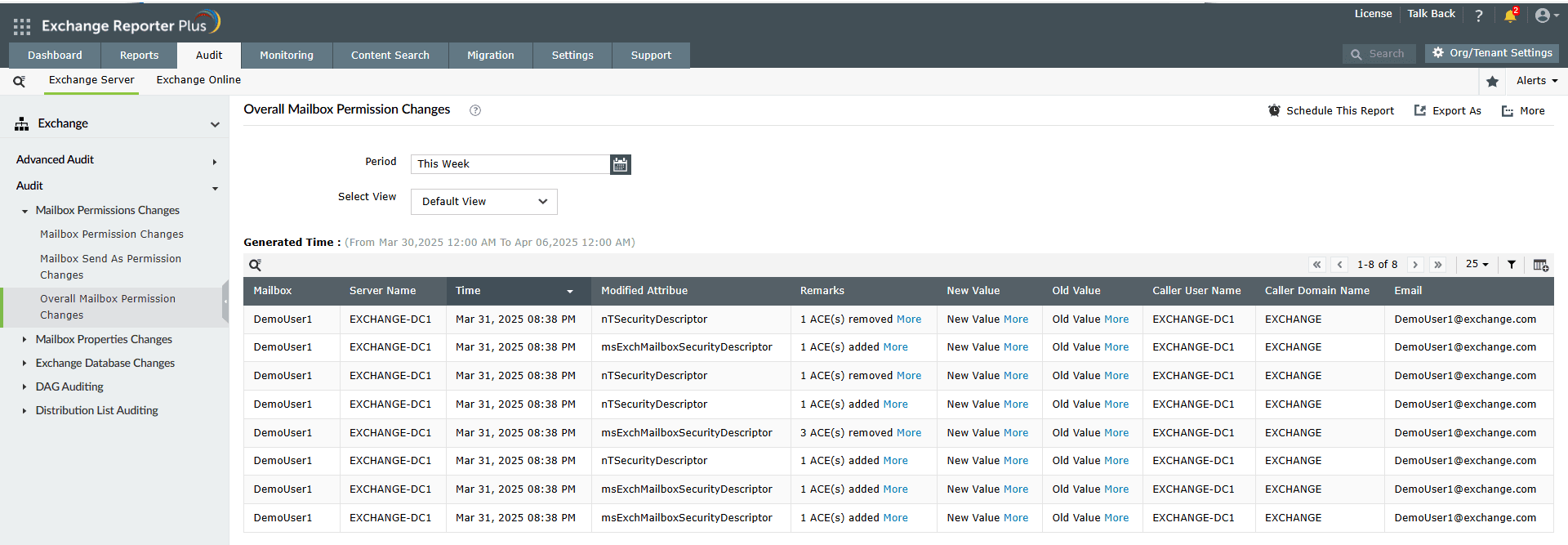
Task: Open the add/remove columns icon
Action: (x=1540, y=265)
